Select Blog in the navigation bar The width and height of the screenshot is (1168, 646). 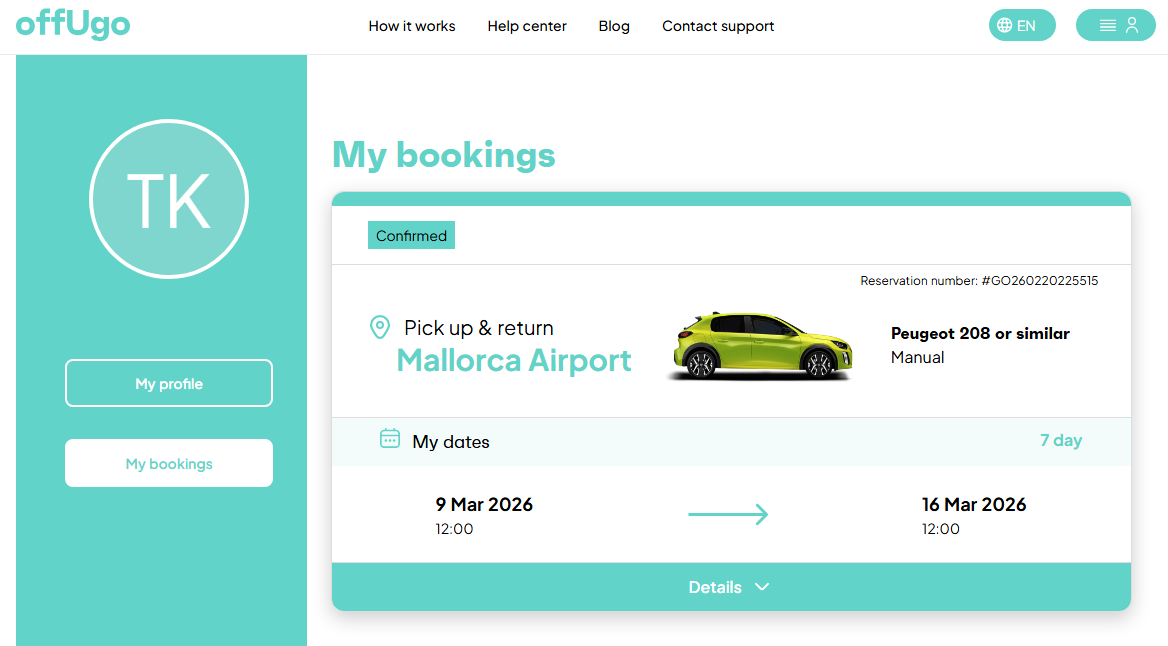point(614,26)
